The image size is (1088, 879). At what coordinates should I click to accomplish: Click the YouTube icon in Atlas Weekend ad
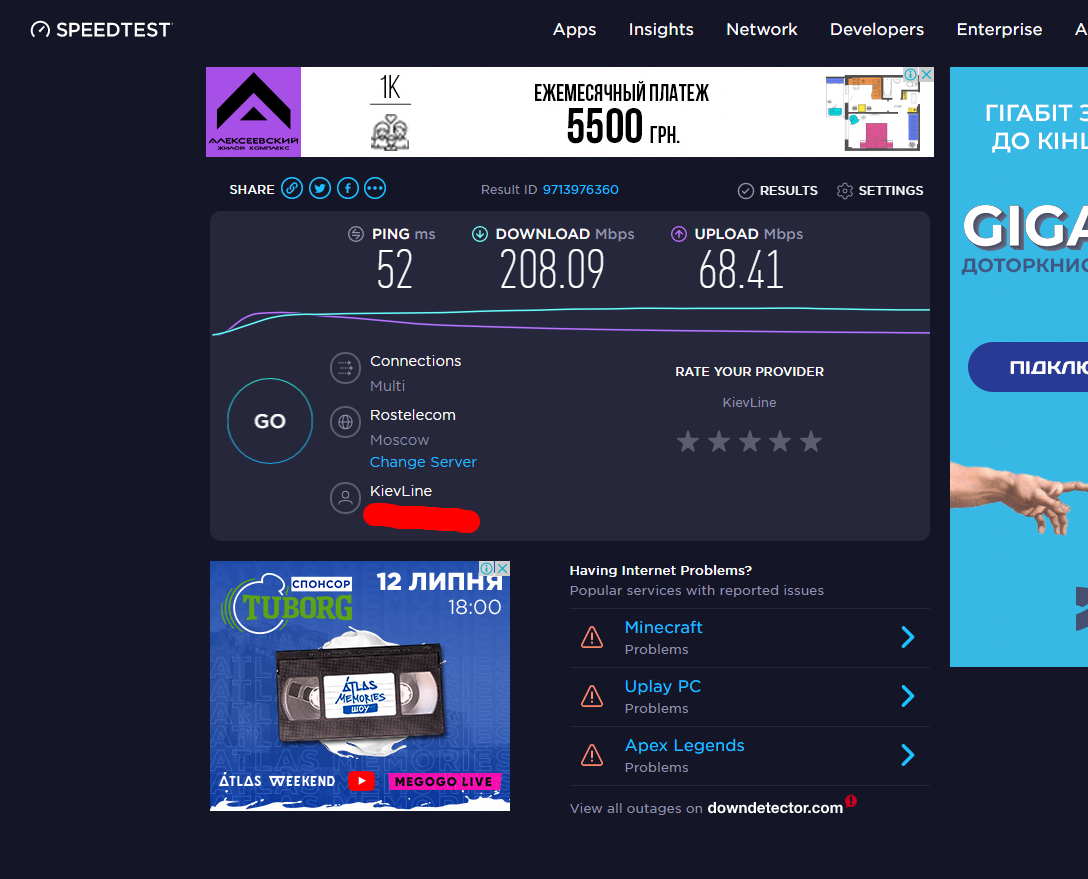click(362, 781)
